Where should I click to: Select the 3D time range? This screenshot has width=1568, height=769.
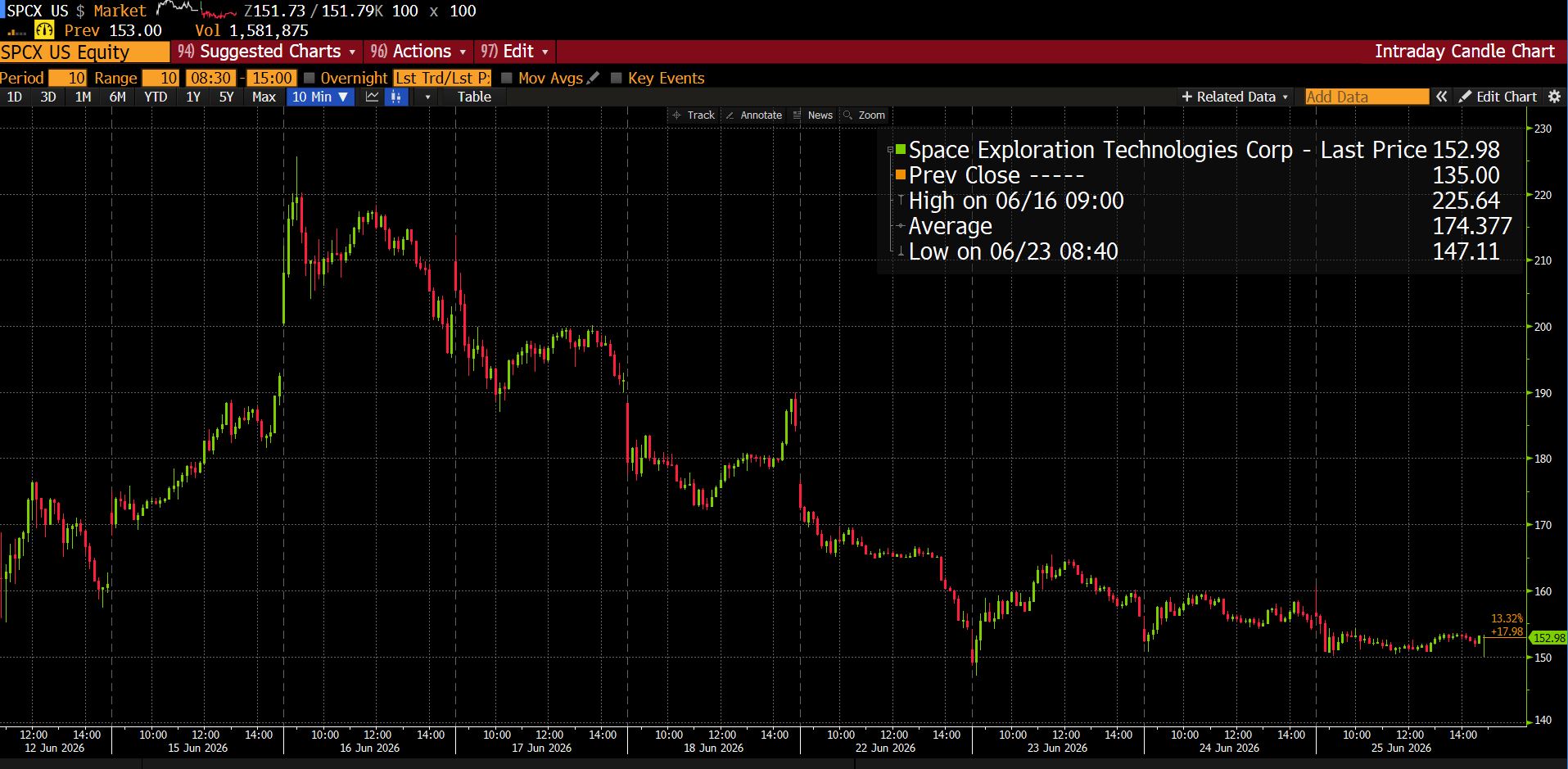tap(48, 97)
